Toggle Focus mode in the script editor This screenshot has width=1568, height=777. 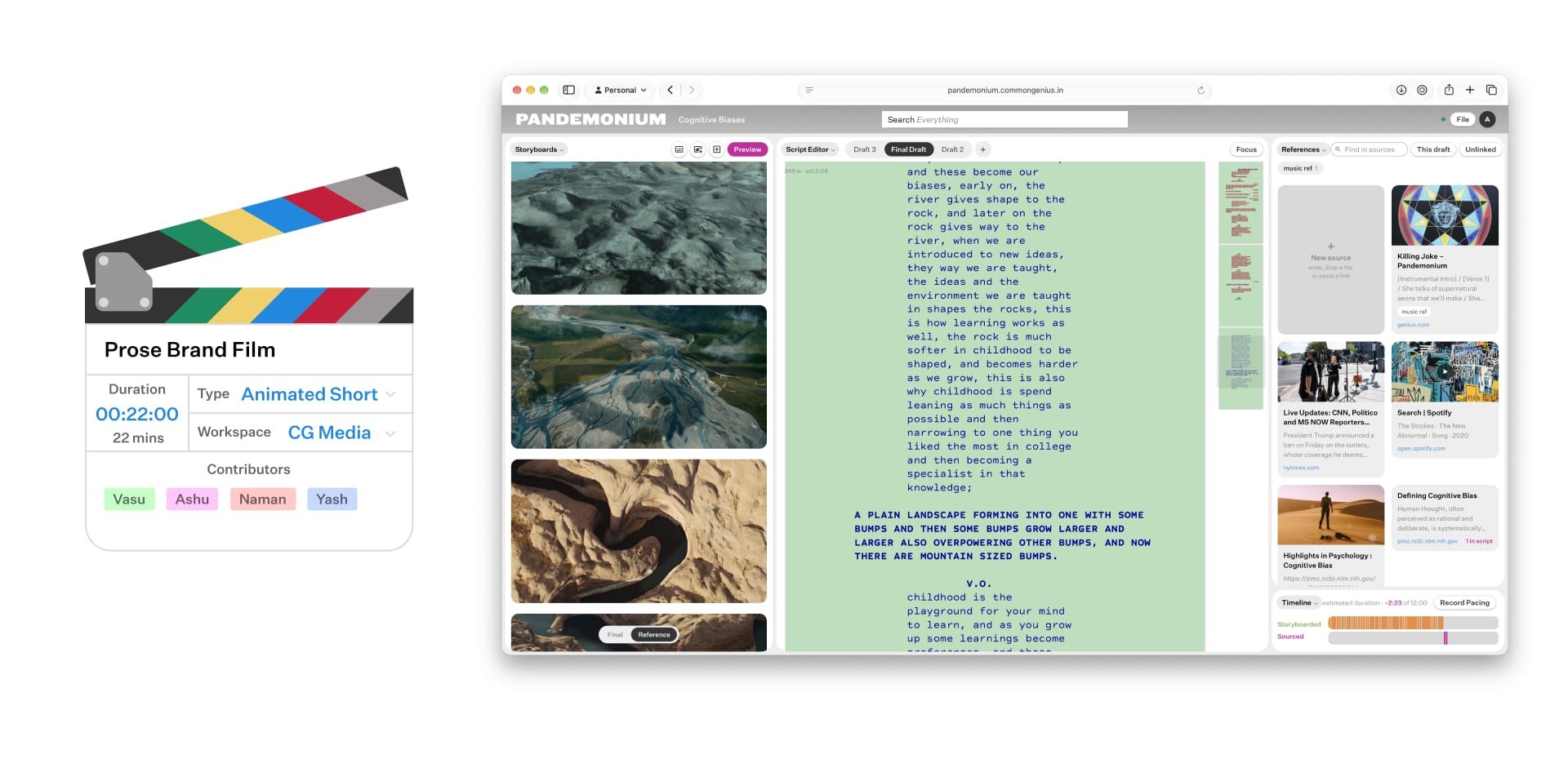pyautogui.click(x=1246, y=149)
